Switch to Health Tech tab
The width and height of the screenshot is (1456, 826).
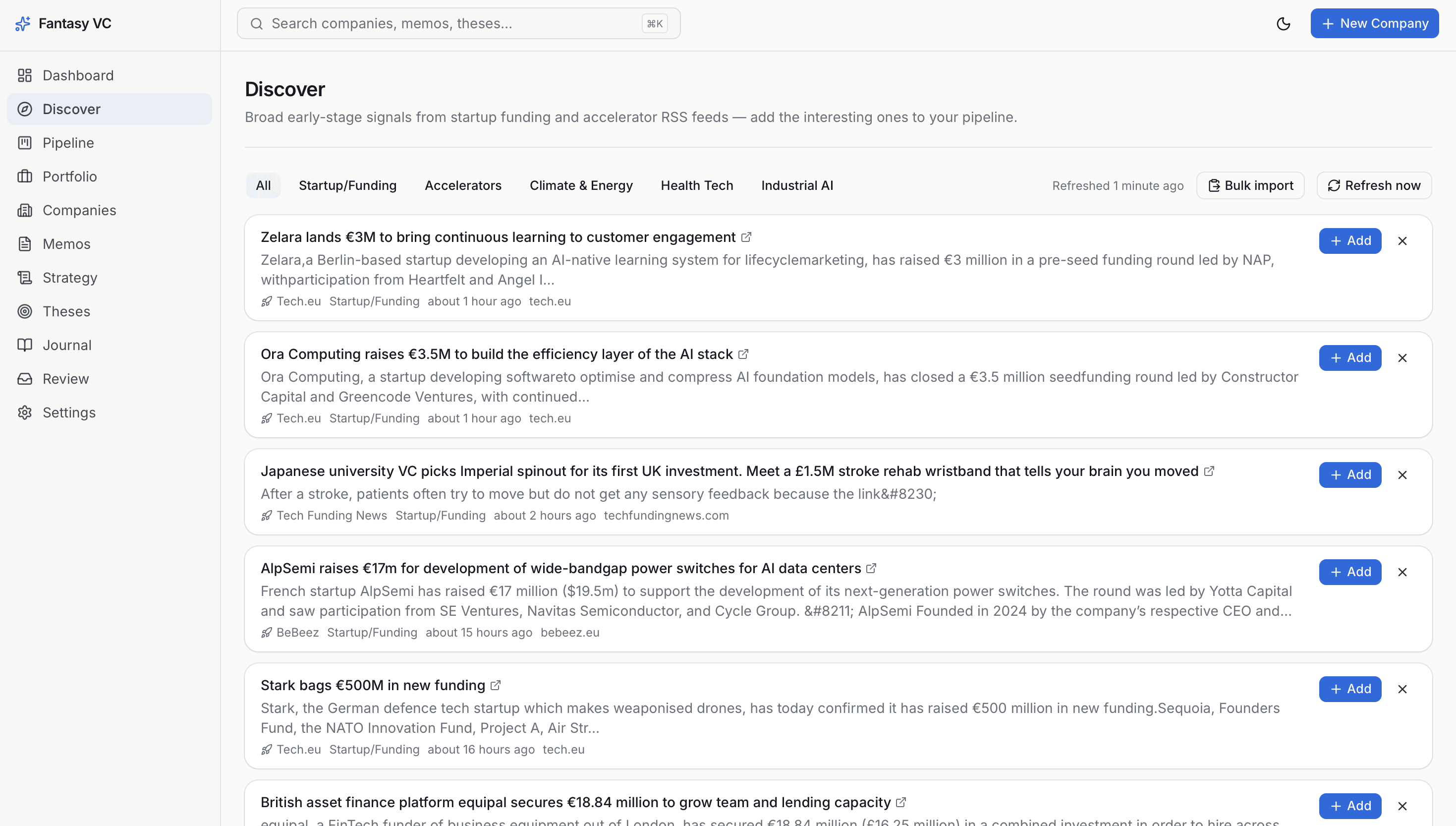697,185
